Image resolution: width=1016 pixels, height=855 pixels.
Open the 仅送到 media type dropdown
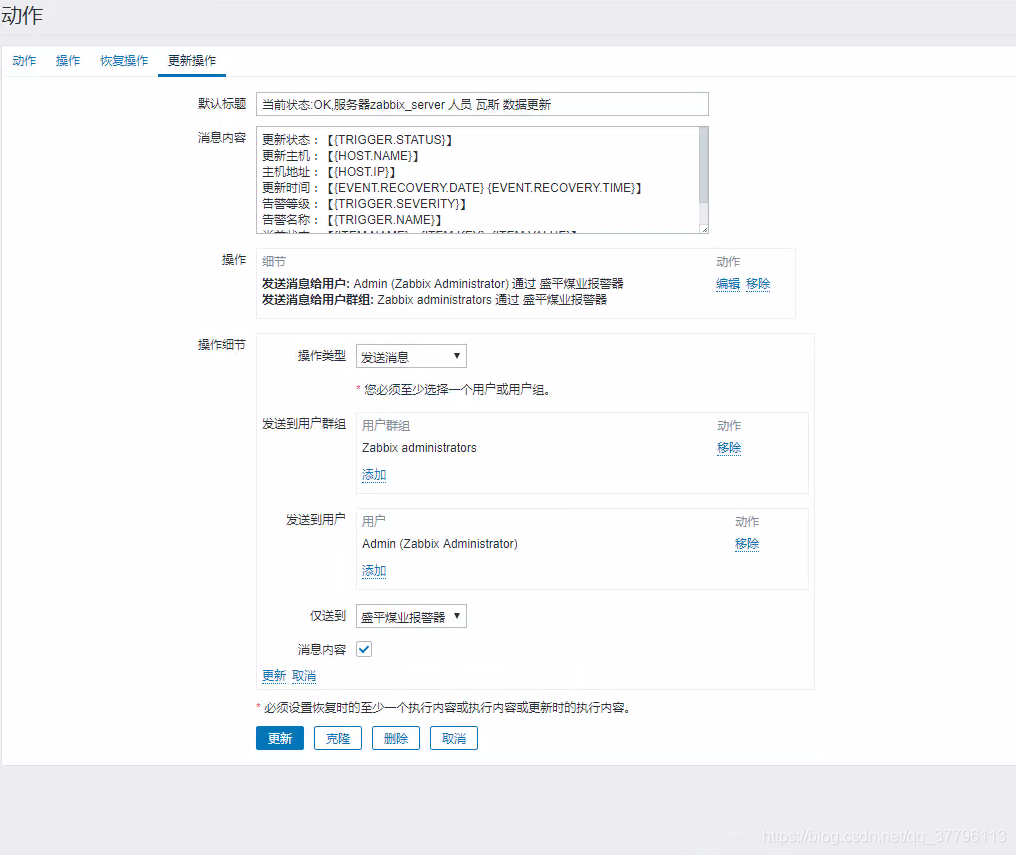pyautogui.click(x=411, y=616)
